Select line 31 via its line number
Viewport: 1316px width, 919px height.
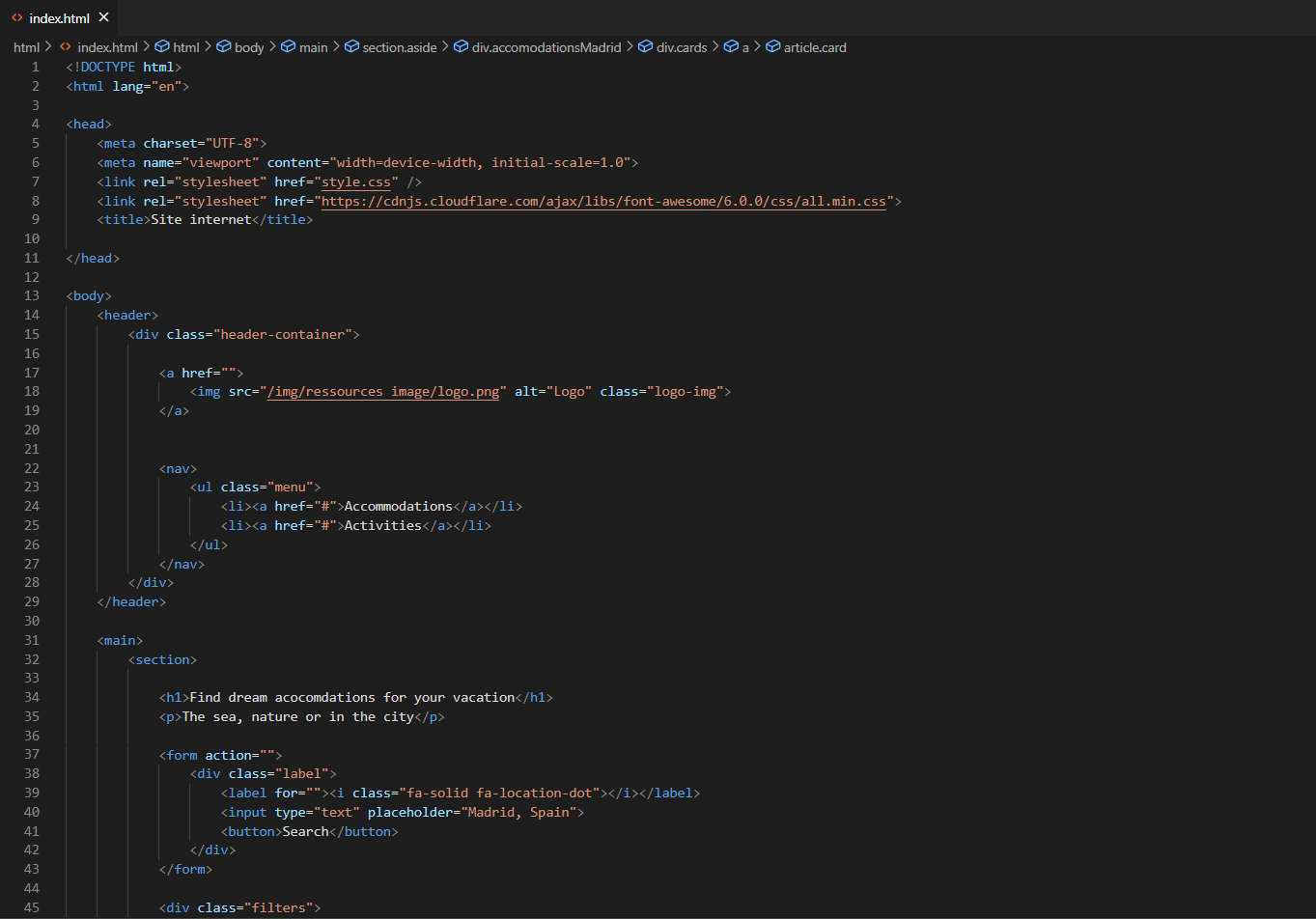tap(32, 640)
